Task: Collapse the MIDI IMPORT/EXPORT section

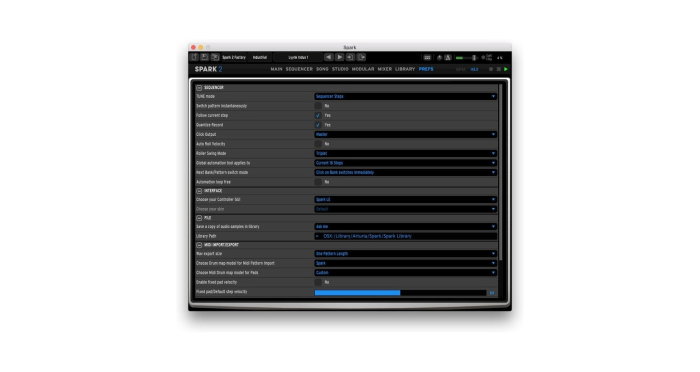Action: 199,245
